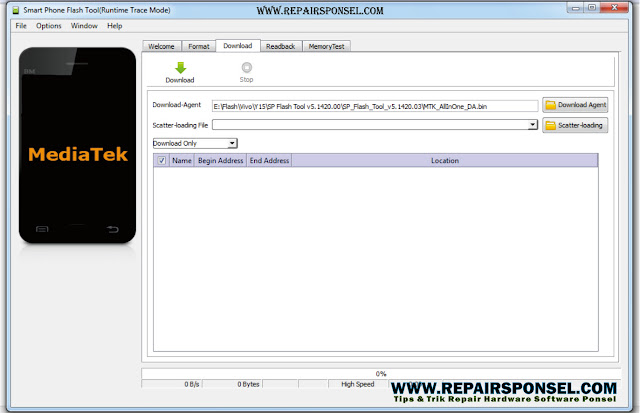Click the app icon in title bar
The image size is (640, 413).
coord(16,10)
